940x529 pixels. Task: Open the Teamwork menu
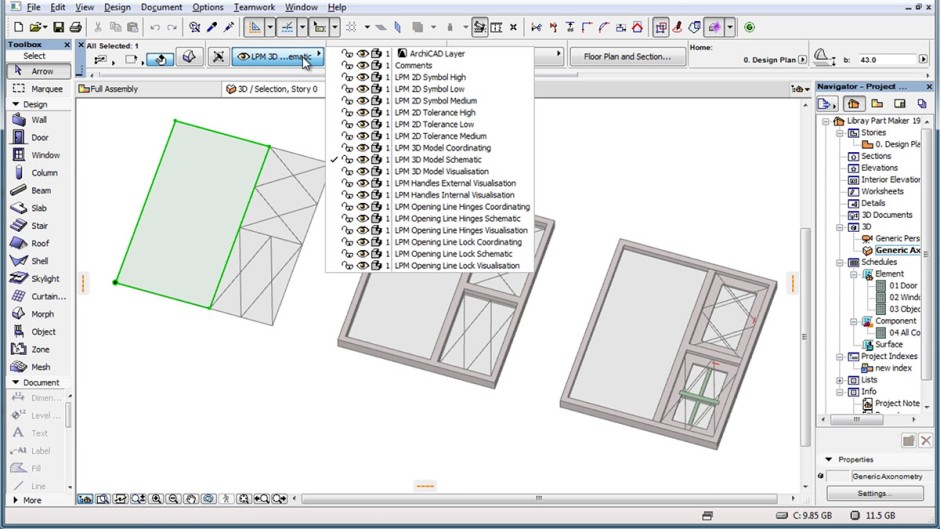coord(254,7)
